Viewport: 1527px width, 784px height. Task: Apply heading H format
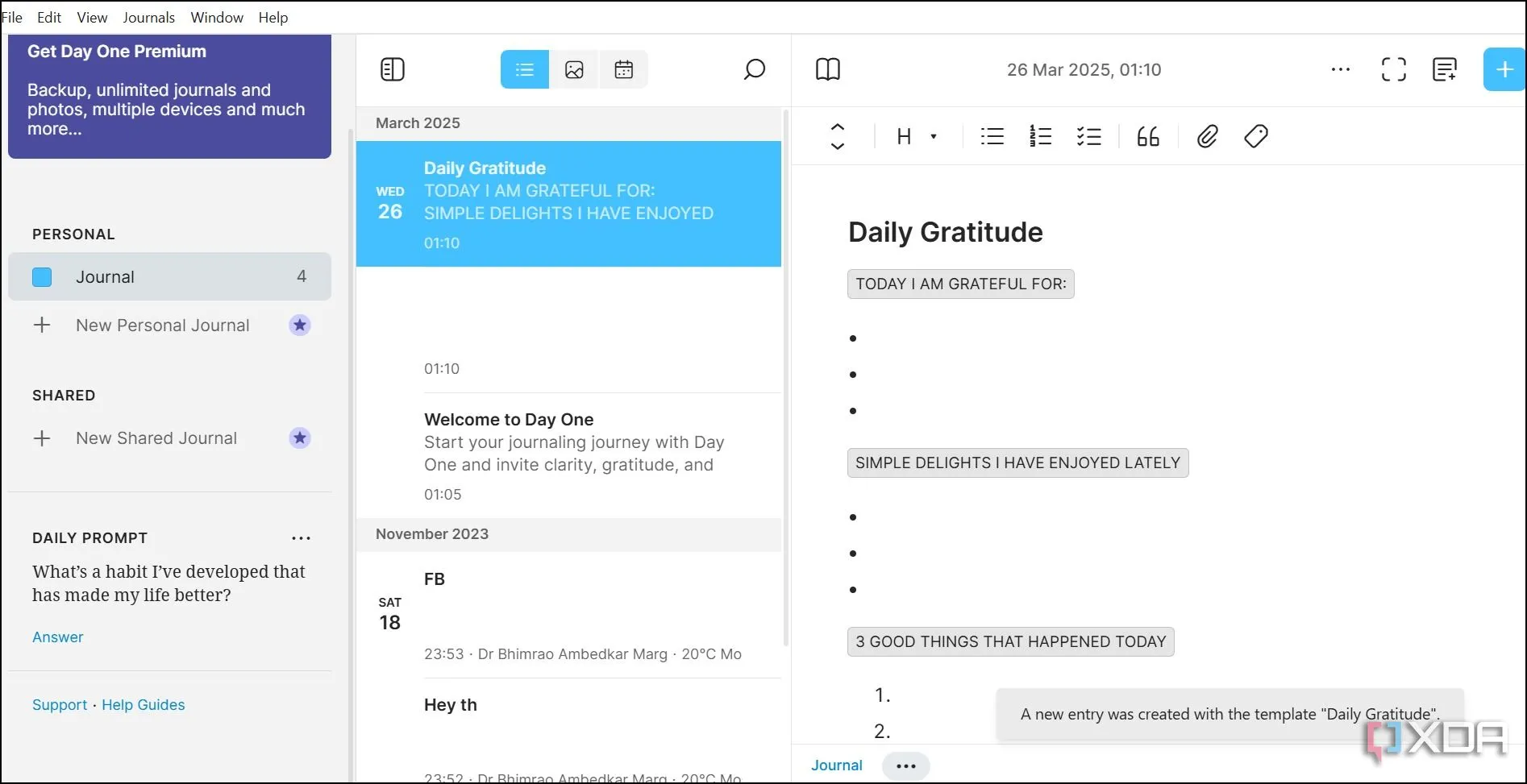904,136
